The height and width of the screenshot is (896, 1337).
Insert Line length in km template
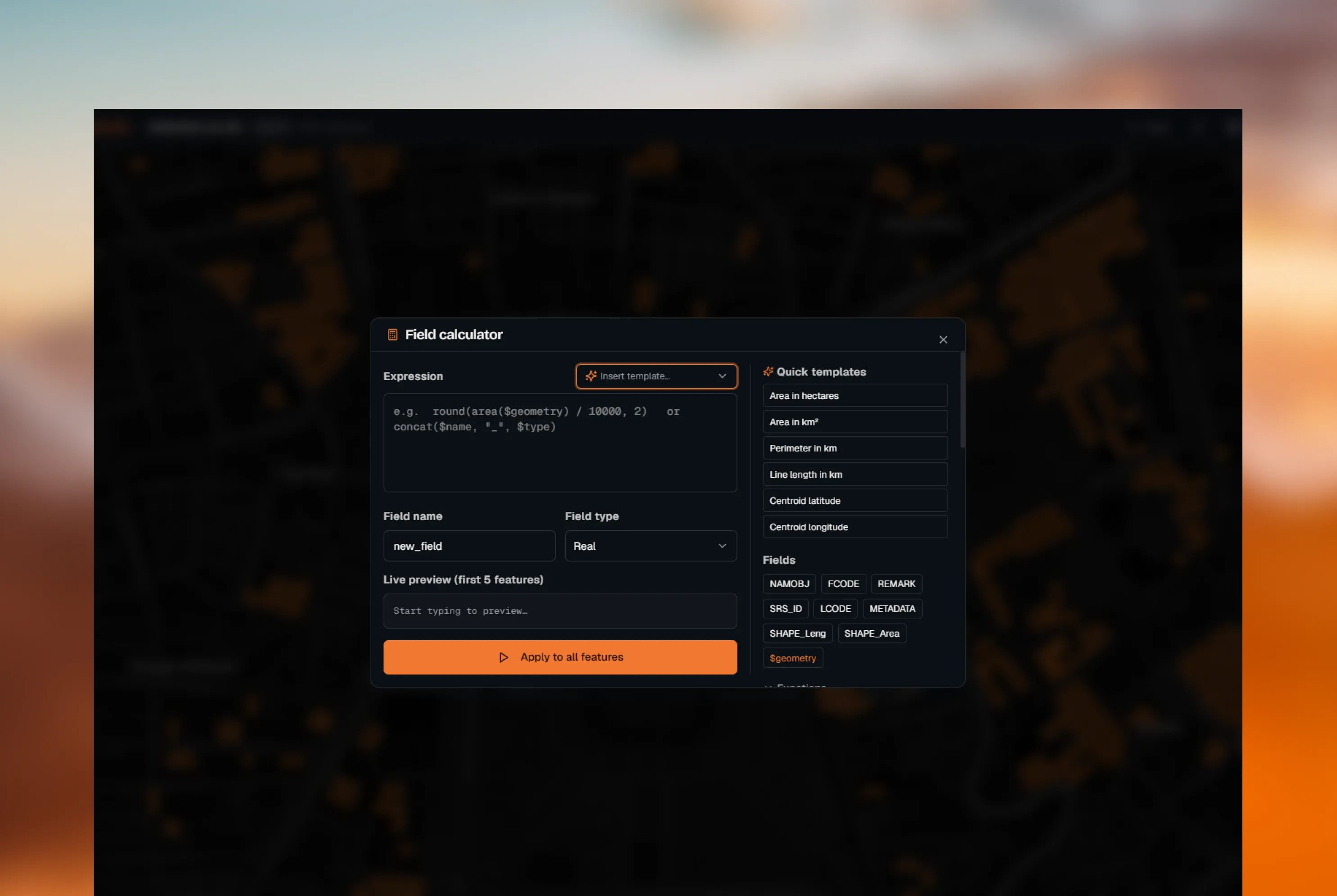855,474
